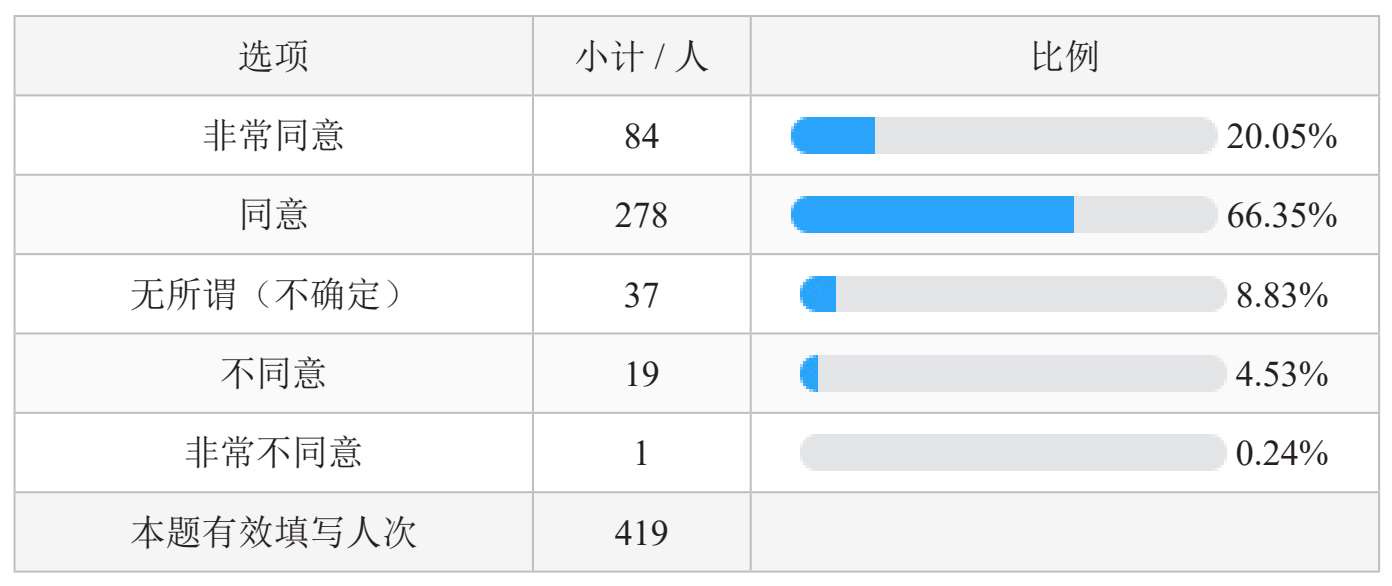Click the count value 278
The height and width of the screenshot is (586, 1392).
coord(642,215)
